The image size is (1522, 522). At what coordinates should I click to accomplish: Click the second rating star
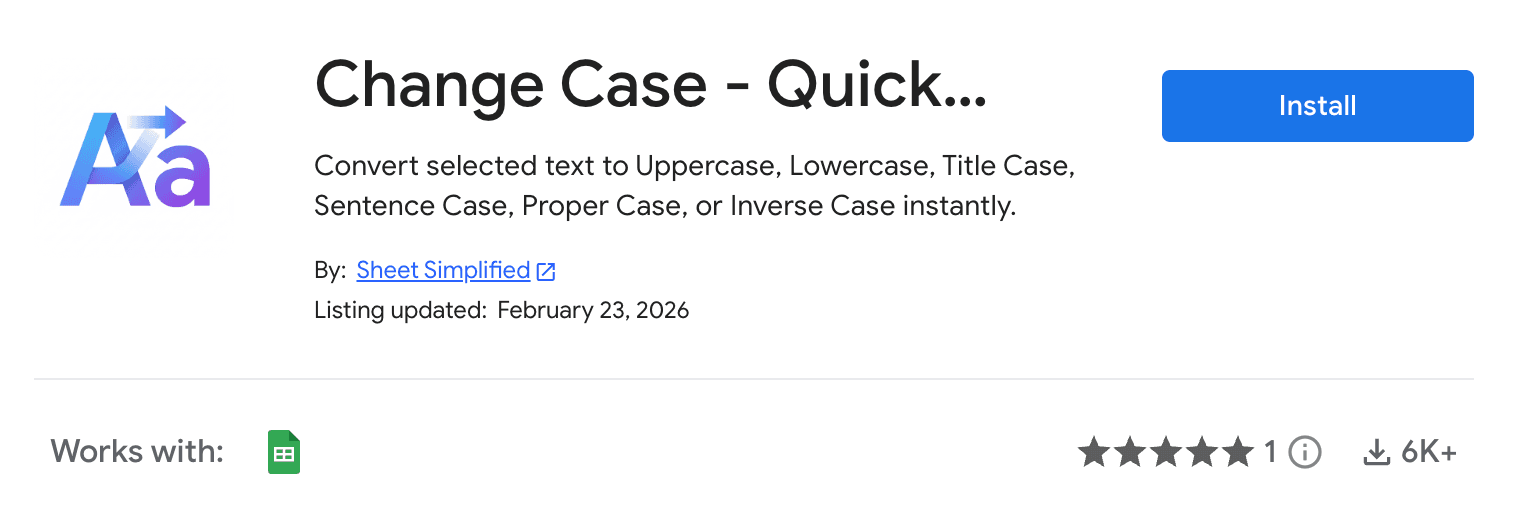[x=1129, y=453]
